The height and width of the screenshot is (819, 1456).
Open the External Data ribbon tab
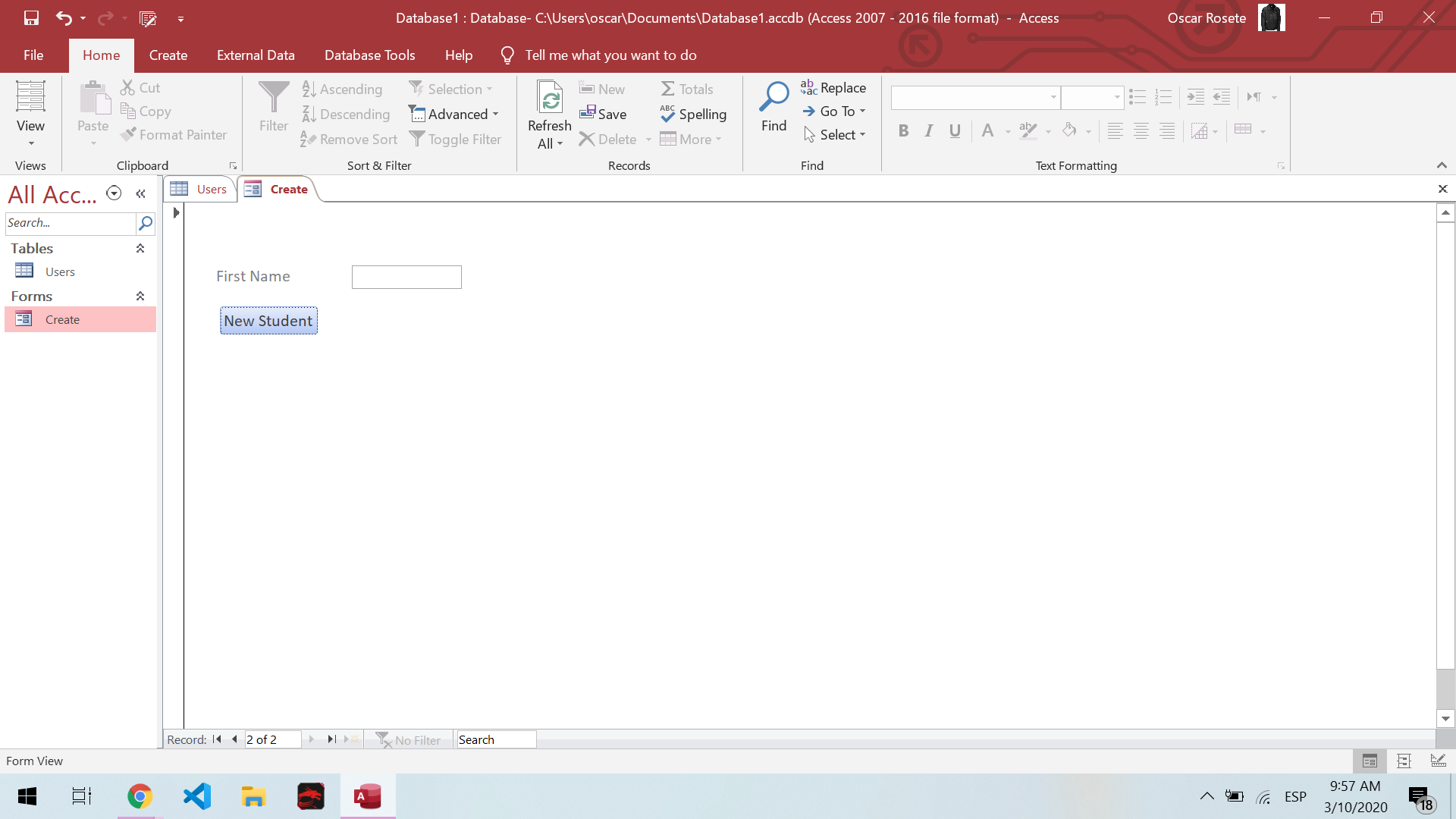pos(256,55)
